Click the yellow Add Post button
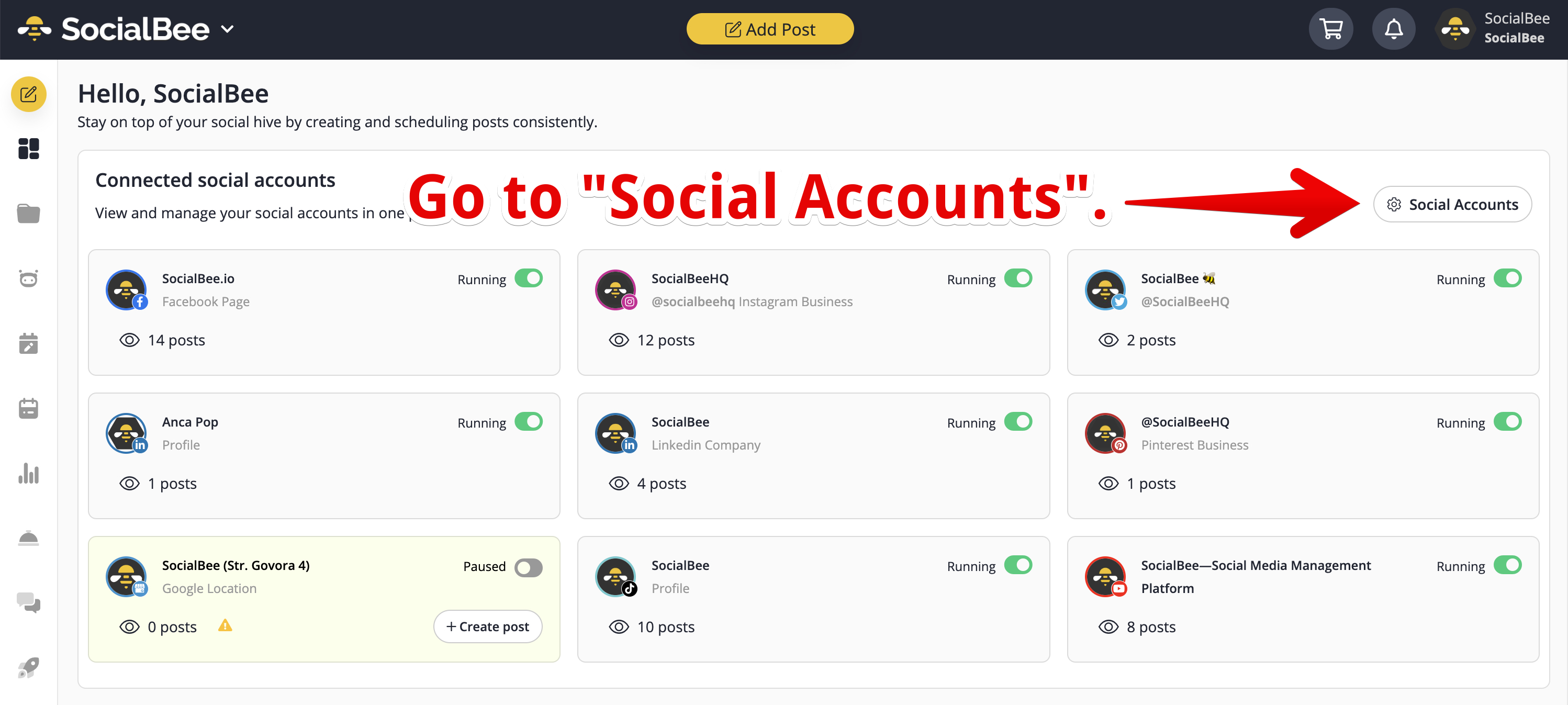 tap(770, 29)
